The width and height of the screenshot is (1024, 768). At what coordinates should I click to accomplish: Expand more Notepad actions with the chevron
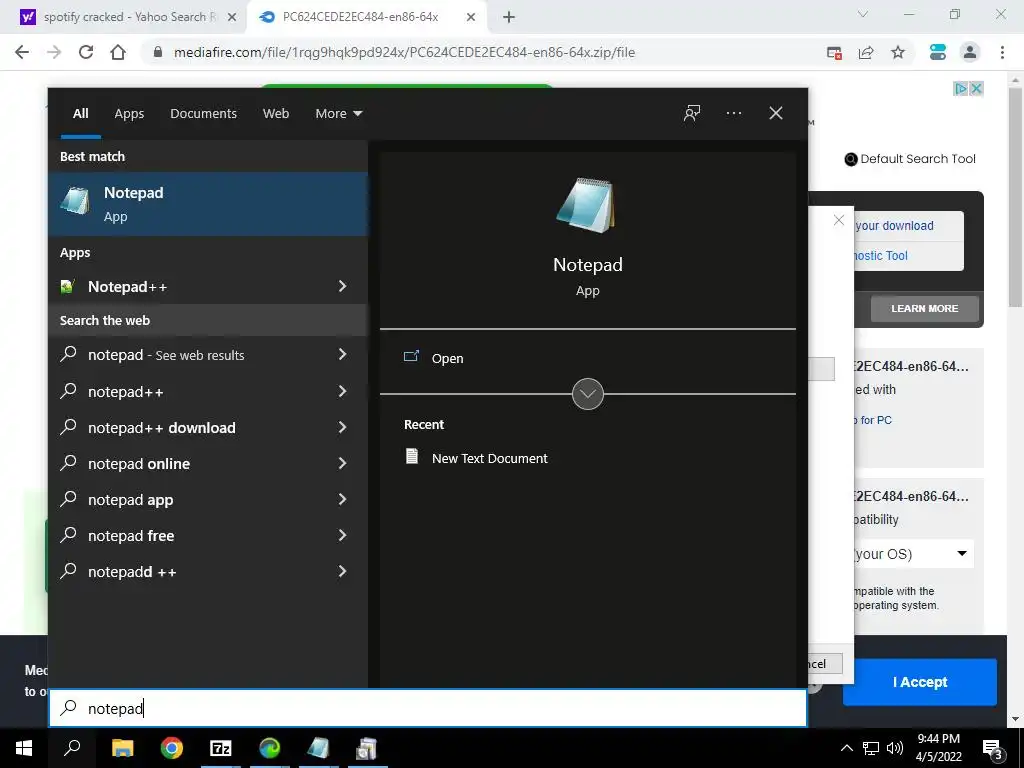587,394
